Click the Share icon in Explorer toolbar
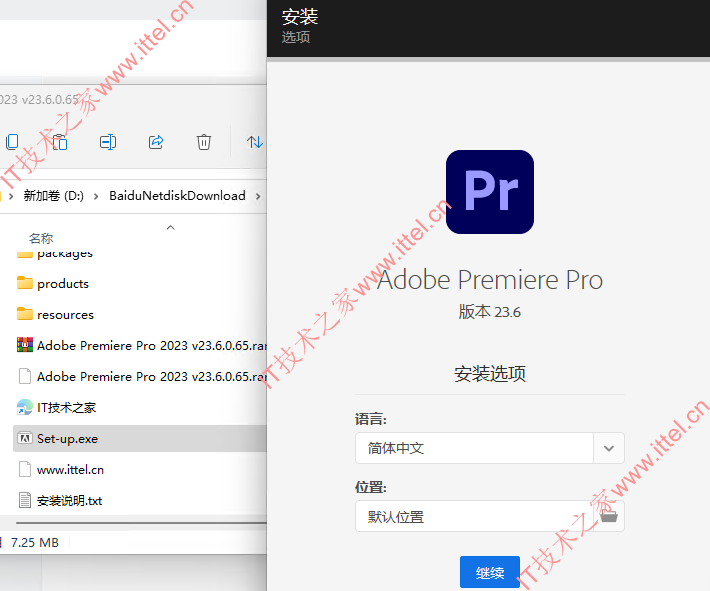 coord(156,142)
